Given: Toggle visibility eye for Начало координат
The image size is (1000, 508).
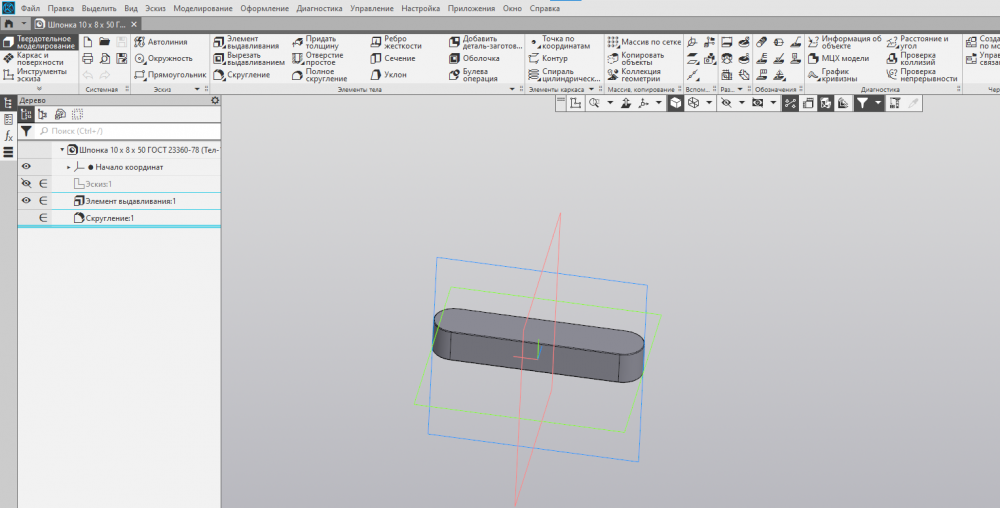Looking at the screenshot, I should pyautogui.click(x=26, y=167).
